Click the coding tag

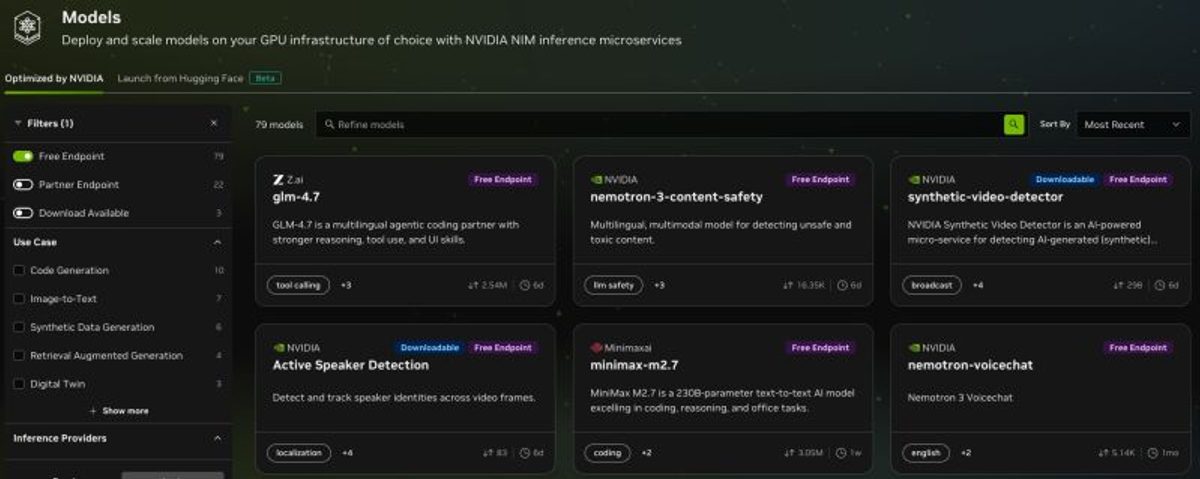(x=608, y=453)
